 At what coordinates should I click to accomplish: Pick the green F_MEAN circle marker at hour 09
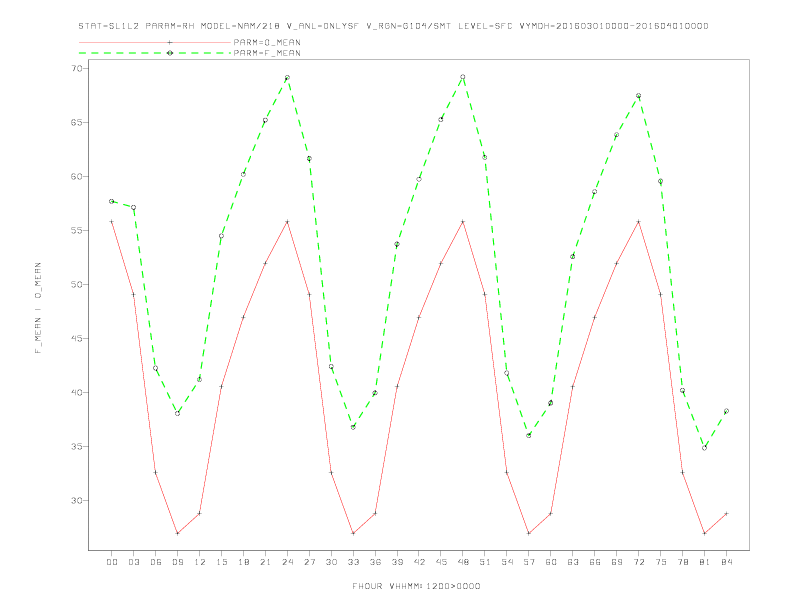point(177,414)
